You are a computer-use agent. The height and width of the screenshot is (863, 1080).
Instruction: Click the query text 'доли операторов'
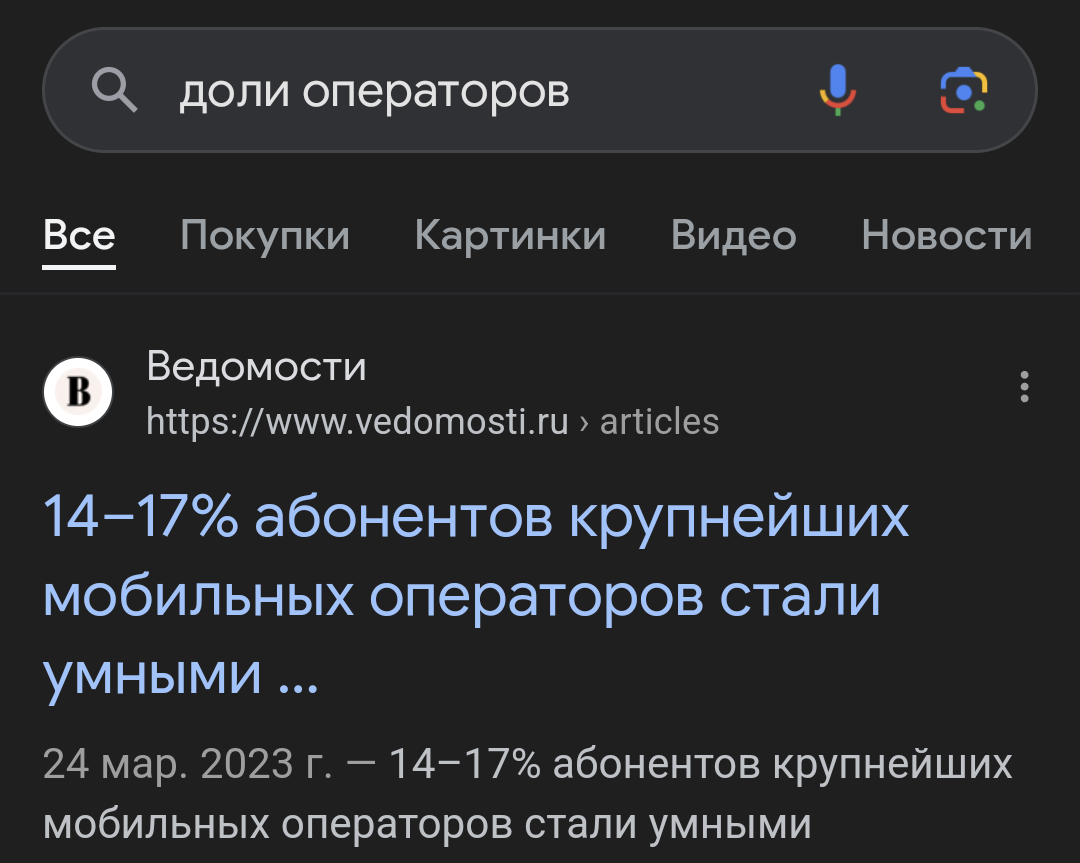[x=374, y=92]
